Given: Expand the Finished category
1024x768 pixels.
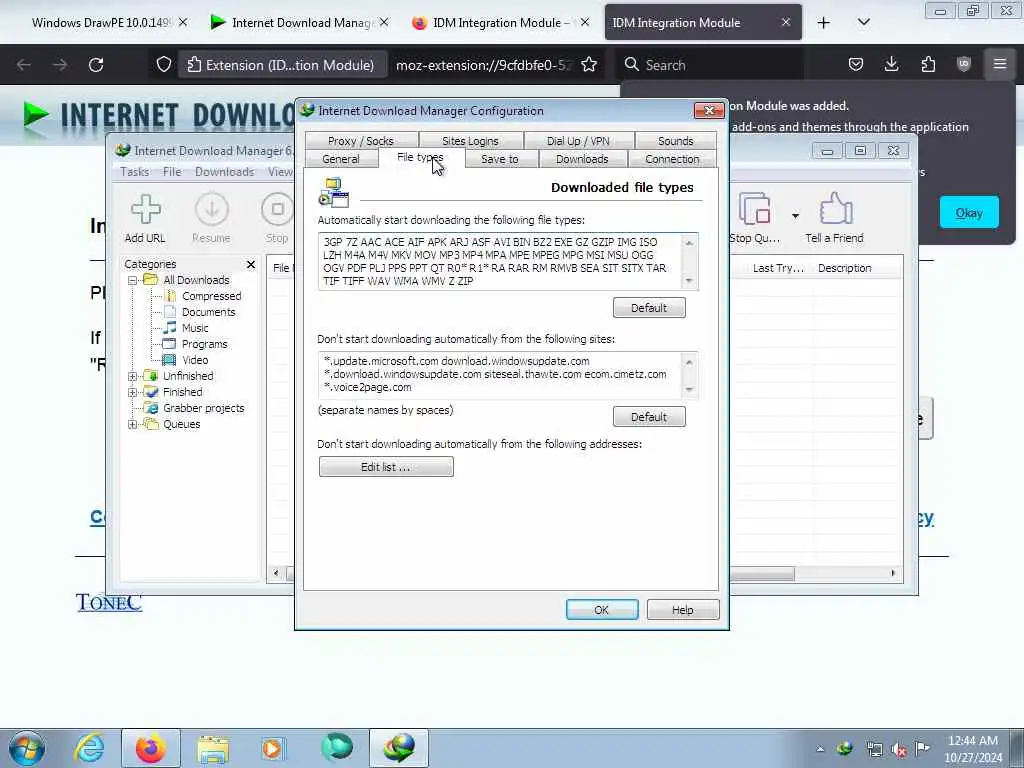Looking at the screenshot, I should (x=133, y=392).
